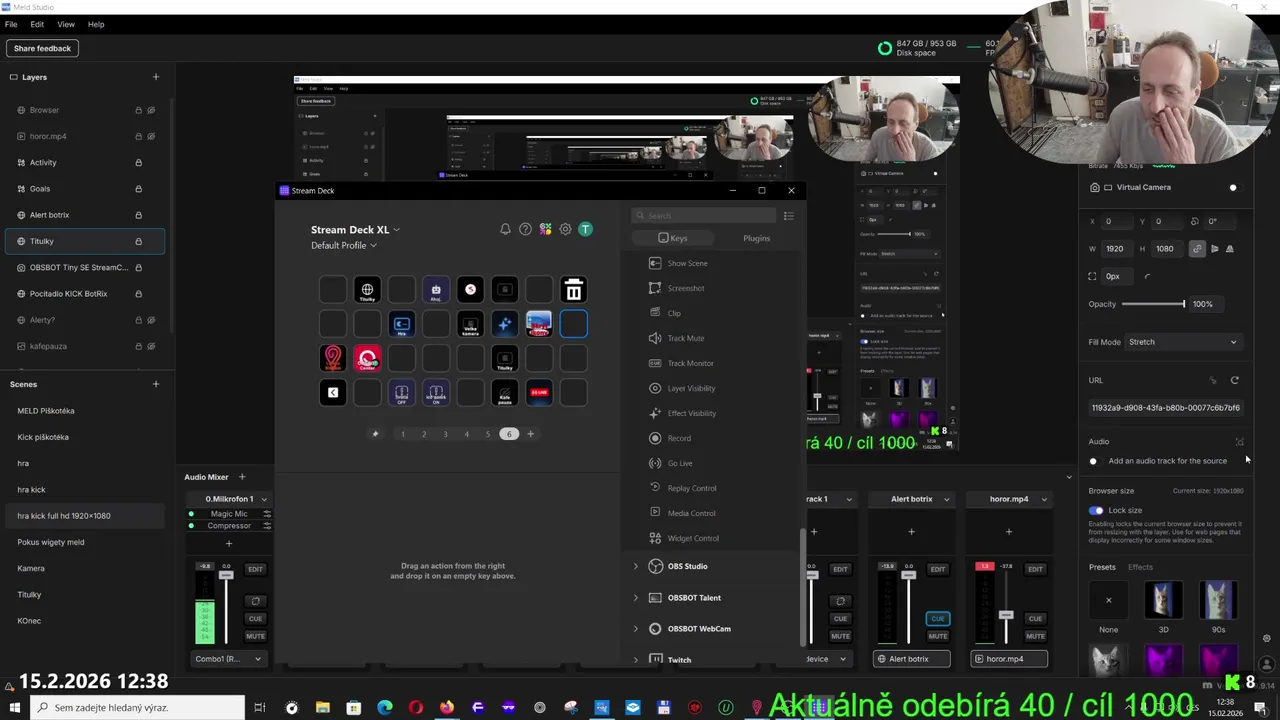The height and width of the screenshot is (720, 1280).
Task: Open Fill Mode Stretch dropdown
Action: (x=1182, y=342)
